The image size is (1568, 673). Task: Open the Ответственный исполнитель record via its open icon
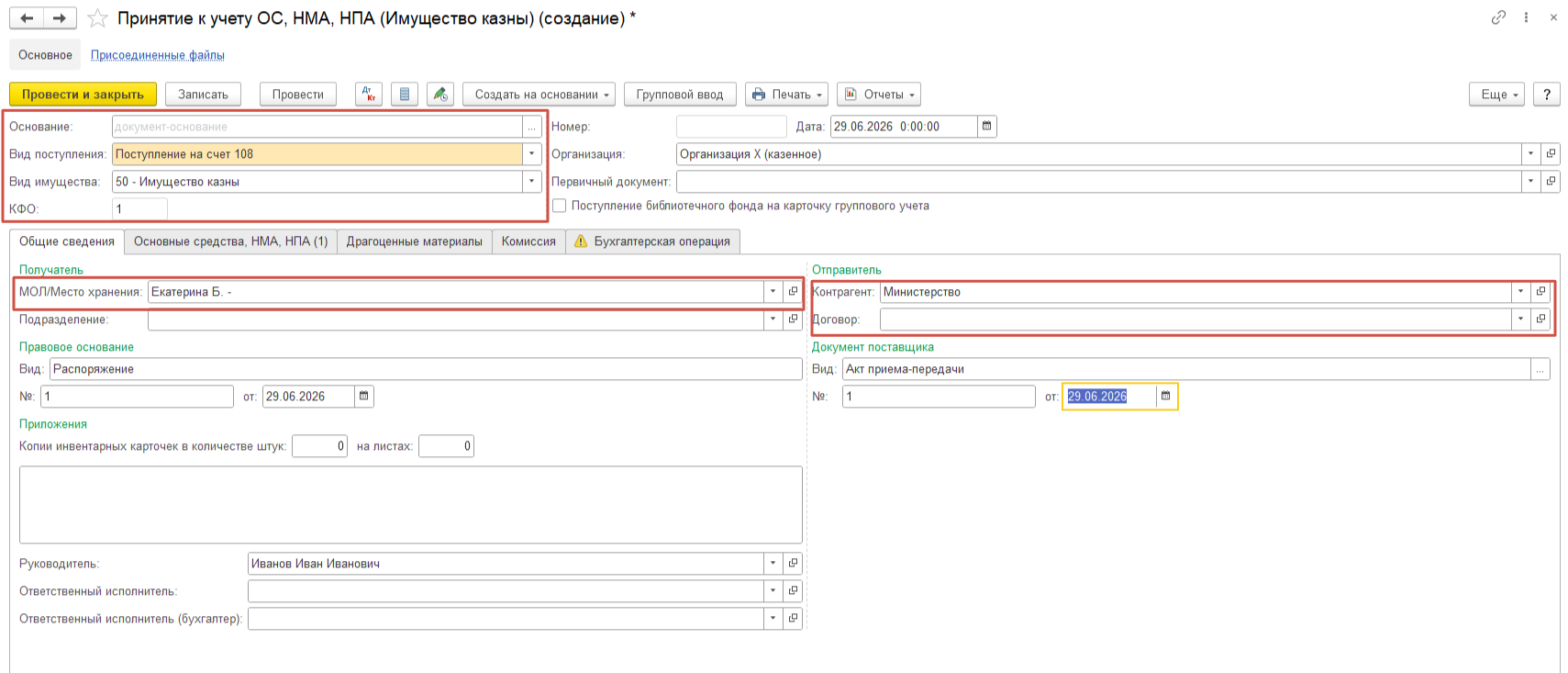tap(793, 591)
